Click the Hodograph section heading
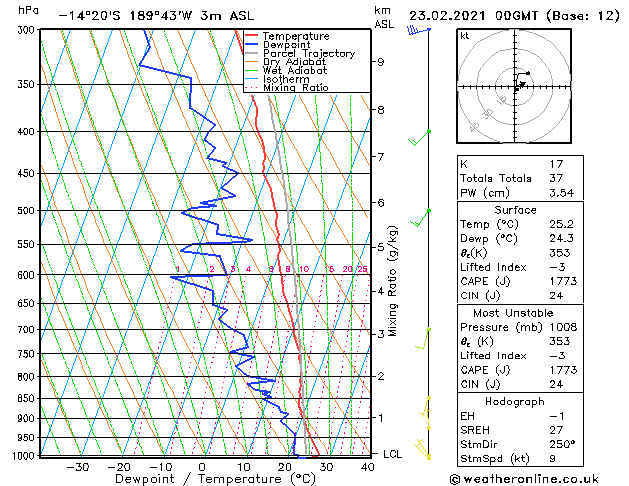The image size is (629, 486). (x=515, y=401)
